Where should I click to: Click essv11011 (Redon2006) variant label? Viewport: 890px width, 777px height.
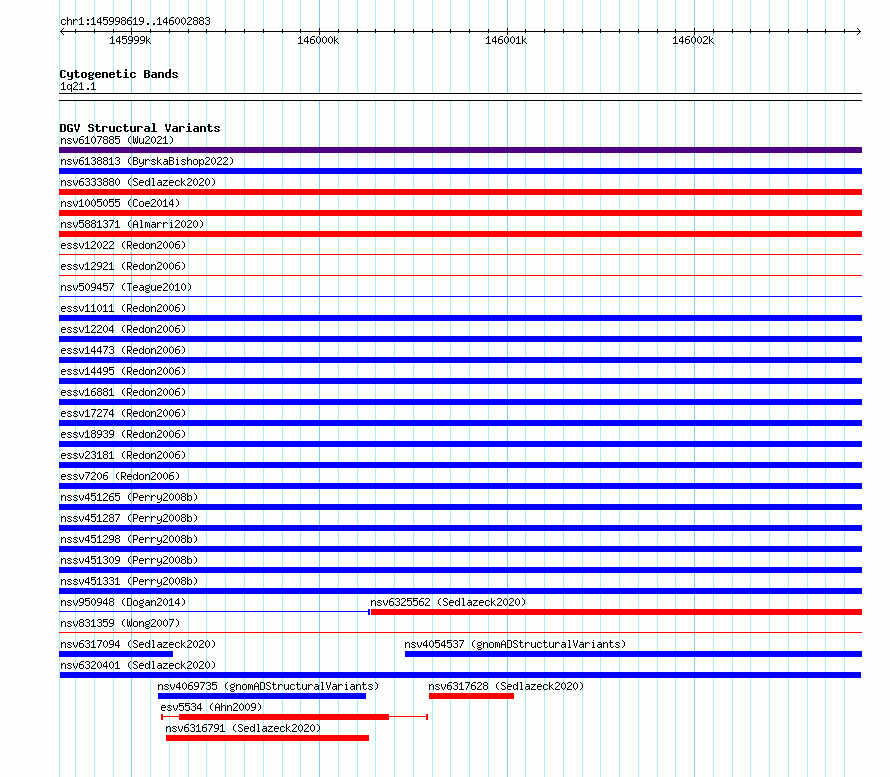(x=123, y=308)
